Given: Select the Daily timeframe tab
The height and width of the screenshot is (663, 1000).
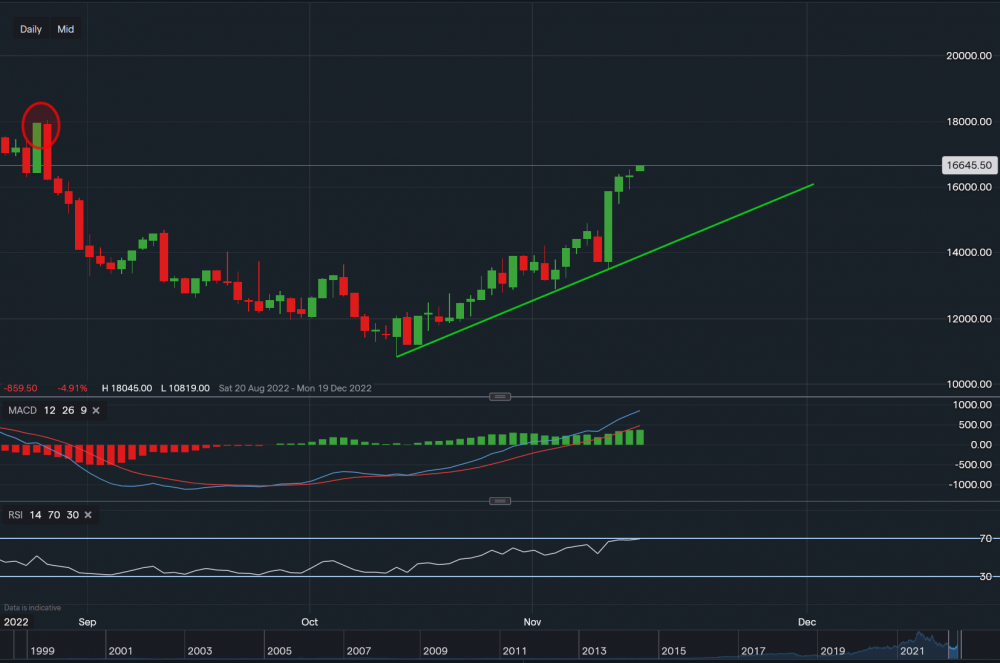Looking at the screenshot, I should tap(30, 29).
